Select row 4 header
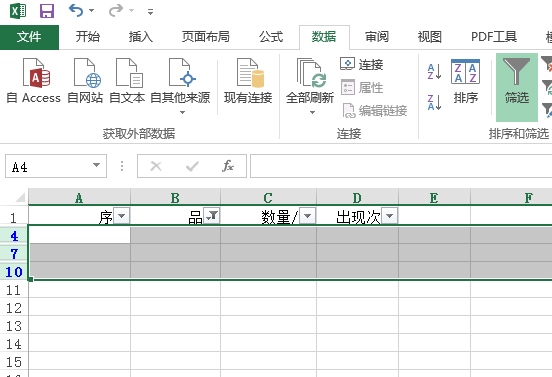The height and width of the screenshot is (377, 552). pos(14,236)
